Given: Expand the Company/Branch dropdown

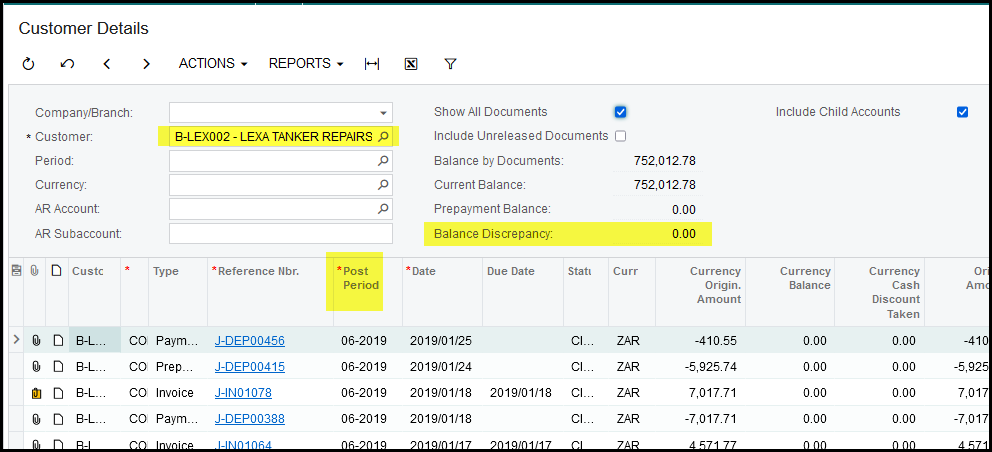Looking at the screenshot, I should point(382,113).
